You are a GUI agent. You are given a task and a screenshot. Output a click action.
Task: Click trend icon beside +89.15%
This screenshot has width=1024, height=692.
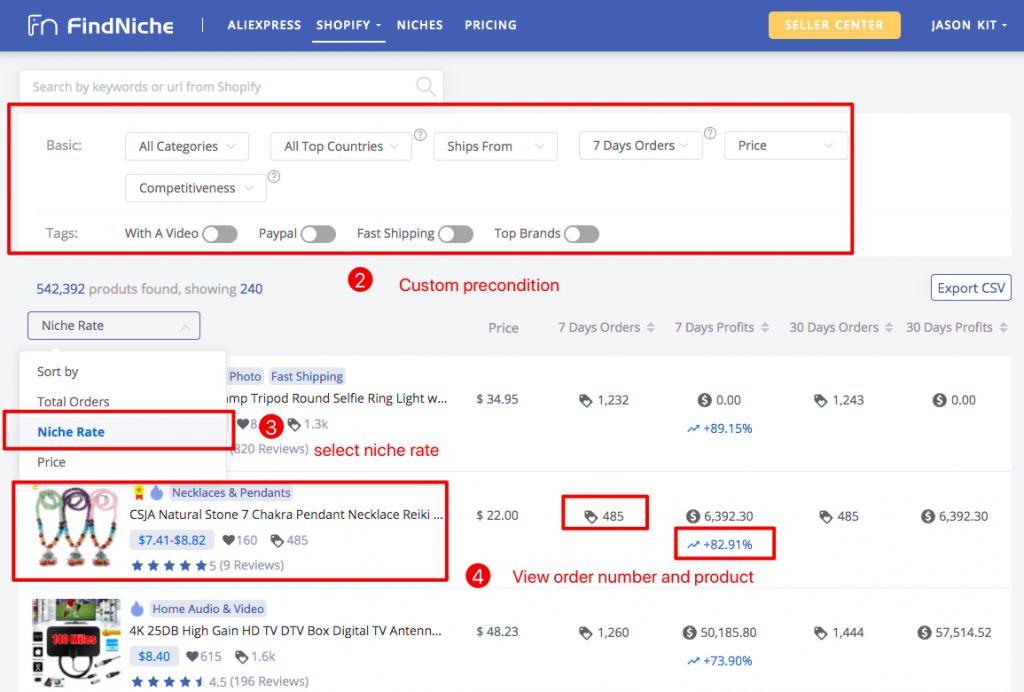click(x=694, y=429)
